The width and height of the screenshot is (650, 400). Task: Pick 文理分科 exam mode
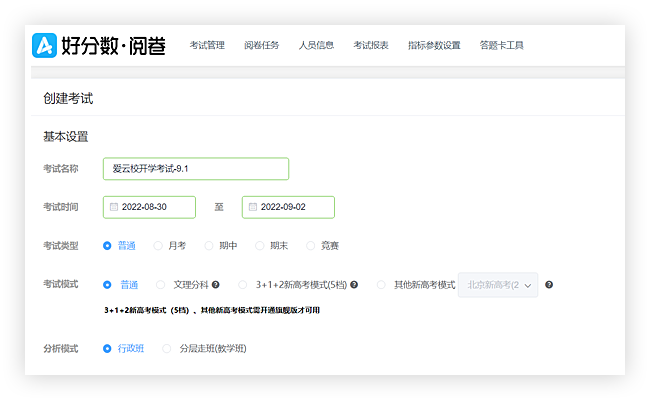click(x=159, y=285)
